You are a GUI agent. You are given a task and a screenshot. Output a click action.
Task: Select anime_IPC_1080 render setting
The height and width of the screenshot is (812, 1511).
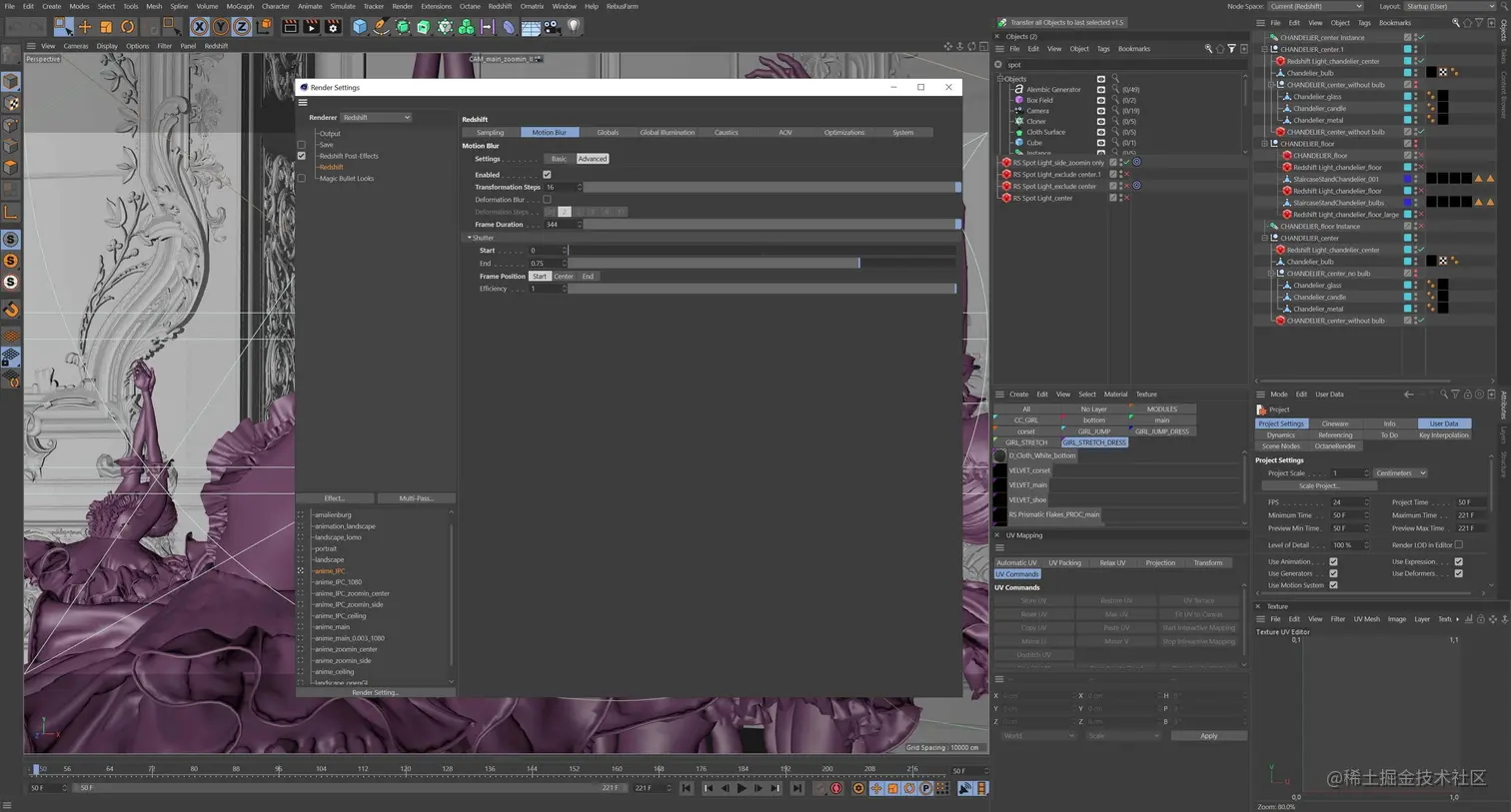pos(339,582)
